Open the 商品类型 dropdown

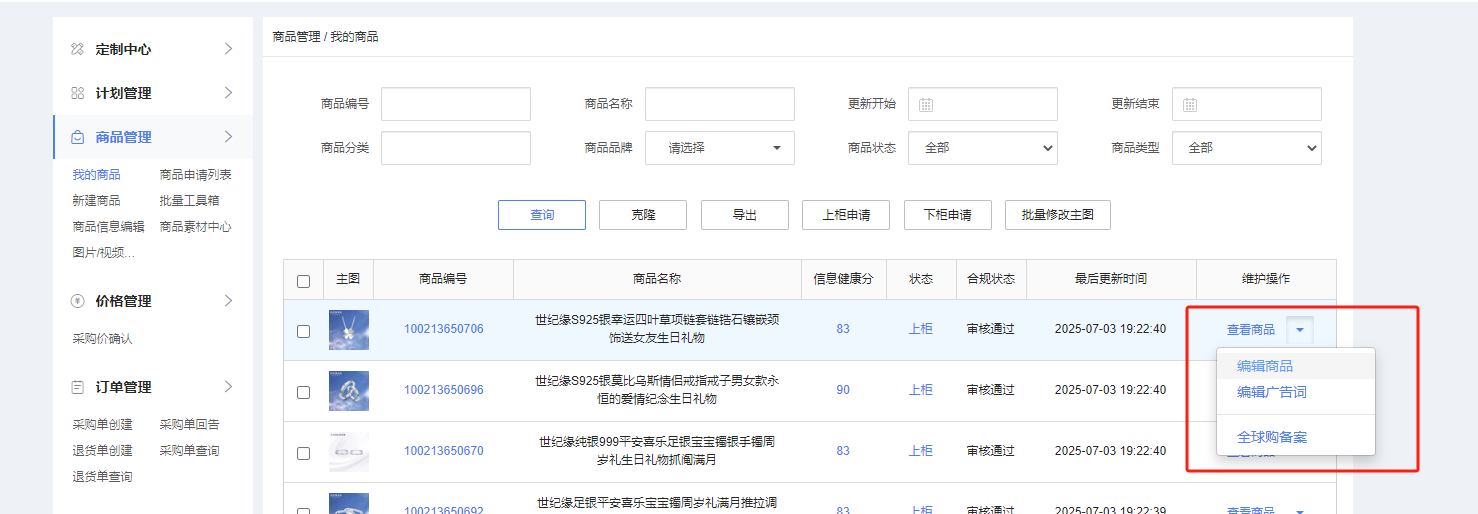(x=1246, y=148)
